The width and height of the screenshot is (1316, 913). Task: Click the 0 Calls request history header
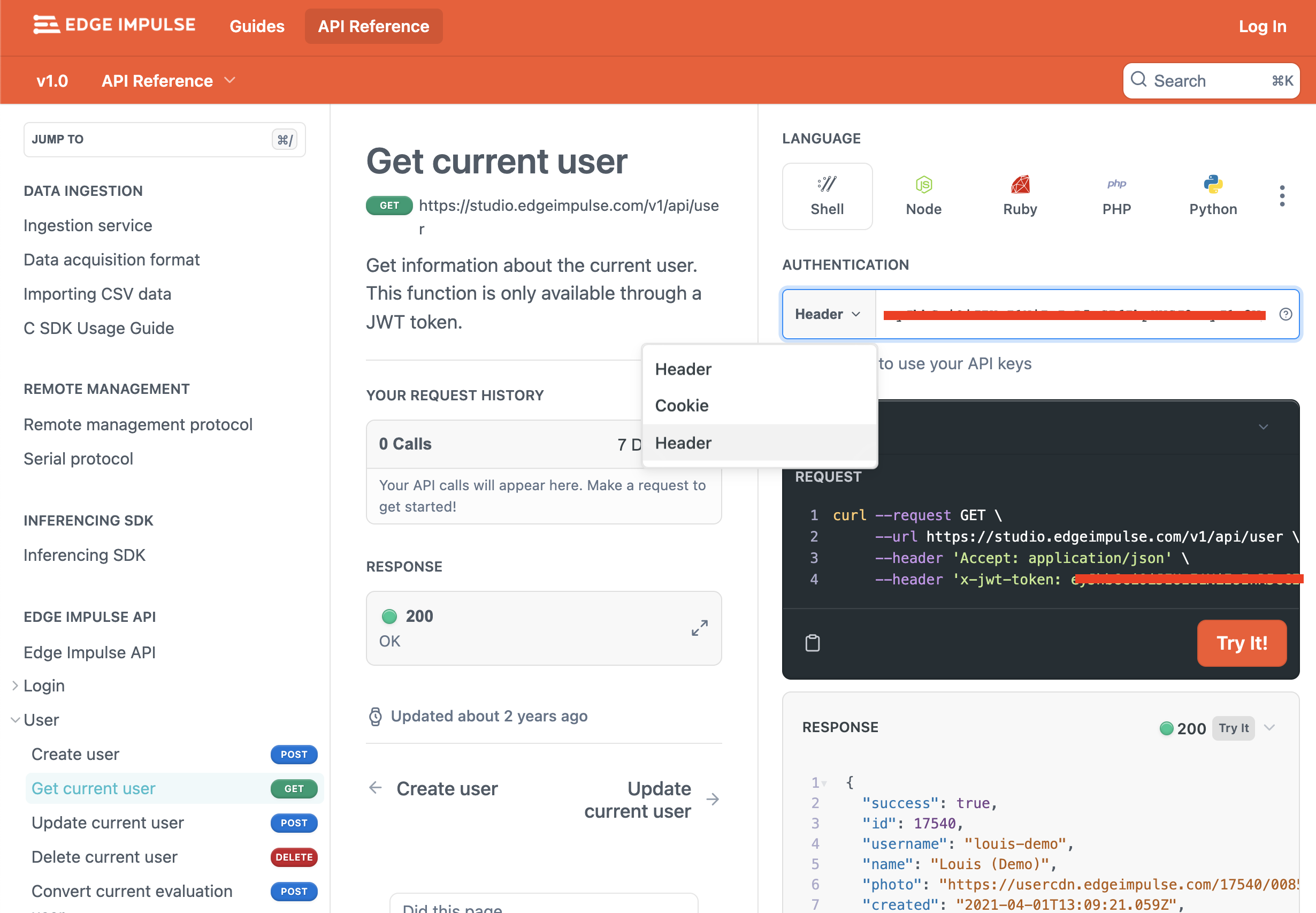coord(405,444)
